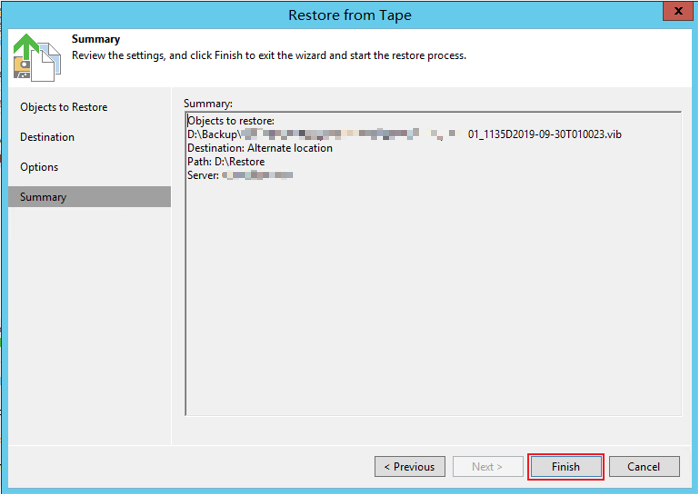Click the Cancel button

point(644,466)
